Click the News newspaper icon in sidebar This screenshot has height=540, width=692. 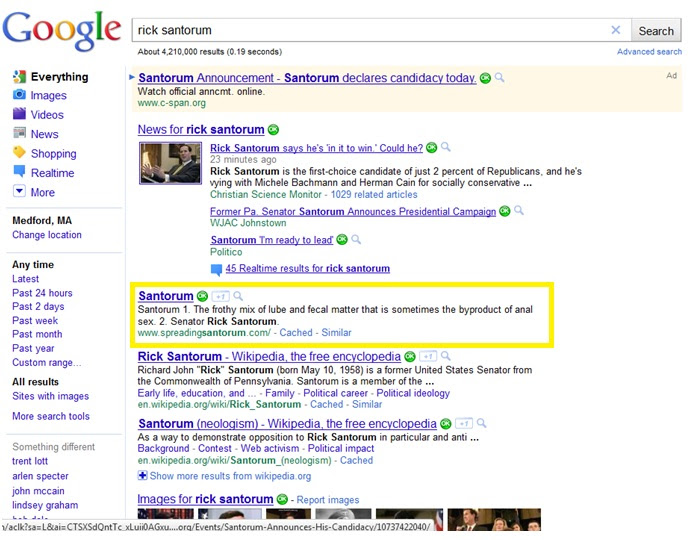pyautogui.click(x=19, y=133)
